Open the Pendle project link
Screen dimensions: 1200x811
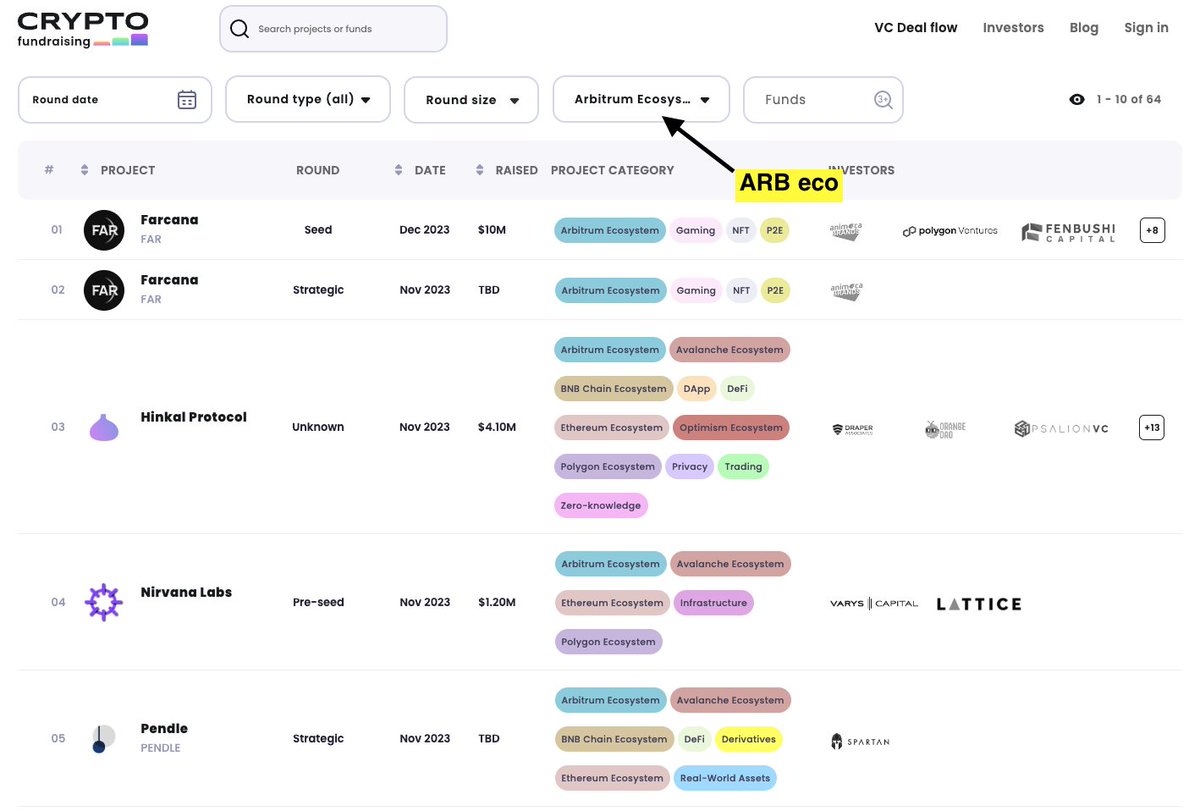[164, 729]
